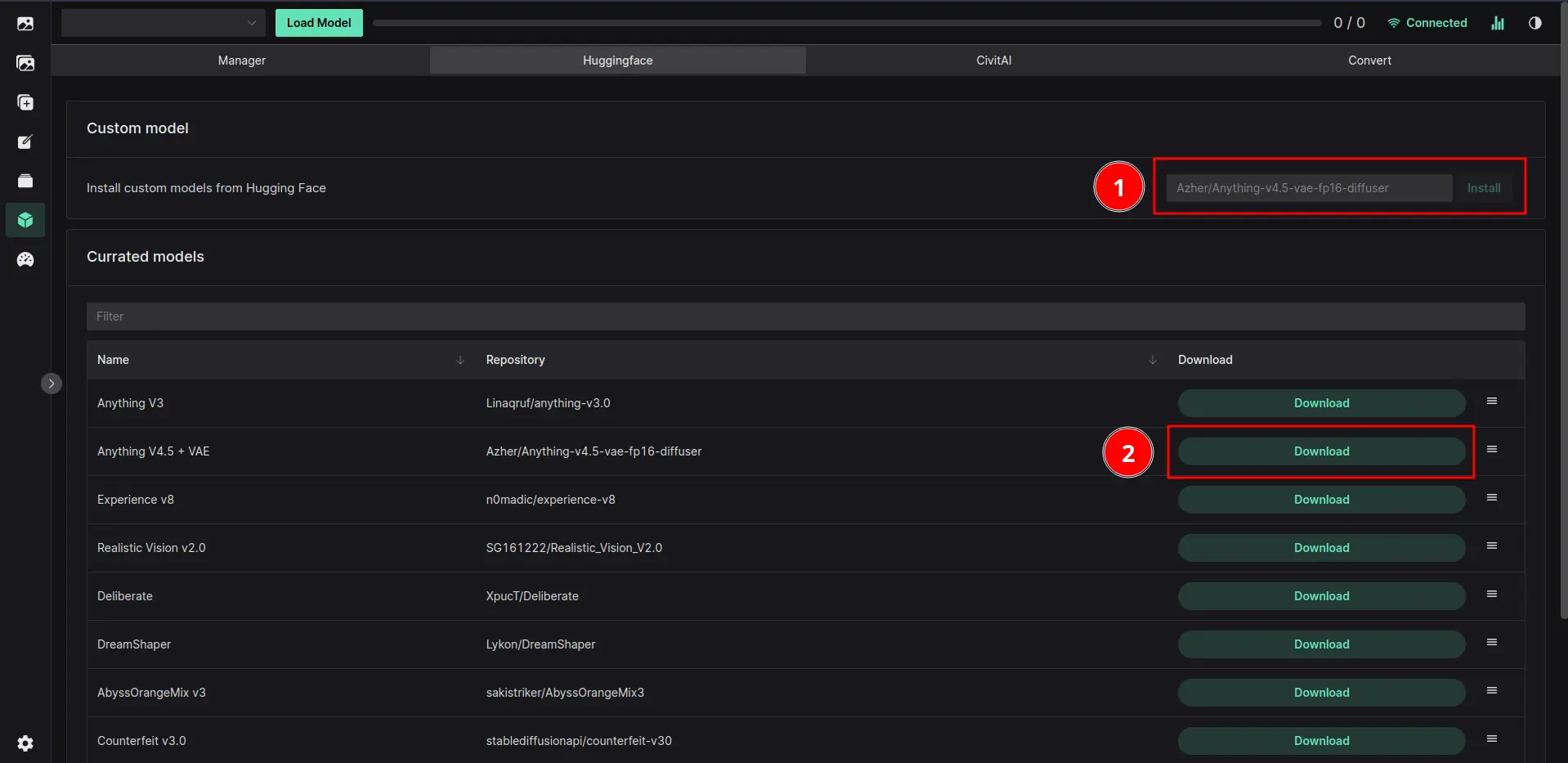Open the stacked cards icon in sidebar
This screenshot has width=1568, height=763.
tap(25, 181)
